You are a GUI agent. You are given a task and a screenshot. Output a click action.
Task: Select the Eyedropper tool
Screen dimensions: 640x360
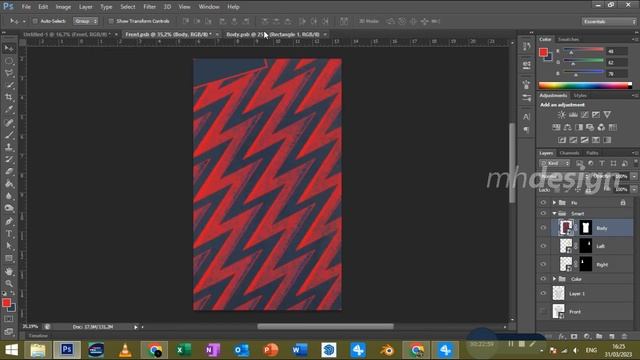pos(9,110)
